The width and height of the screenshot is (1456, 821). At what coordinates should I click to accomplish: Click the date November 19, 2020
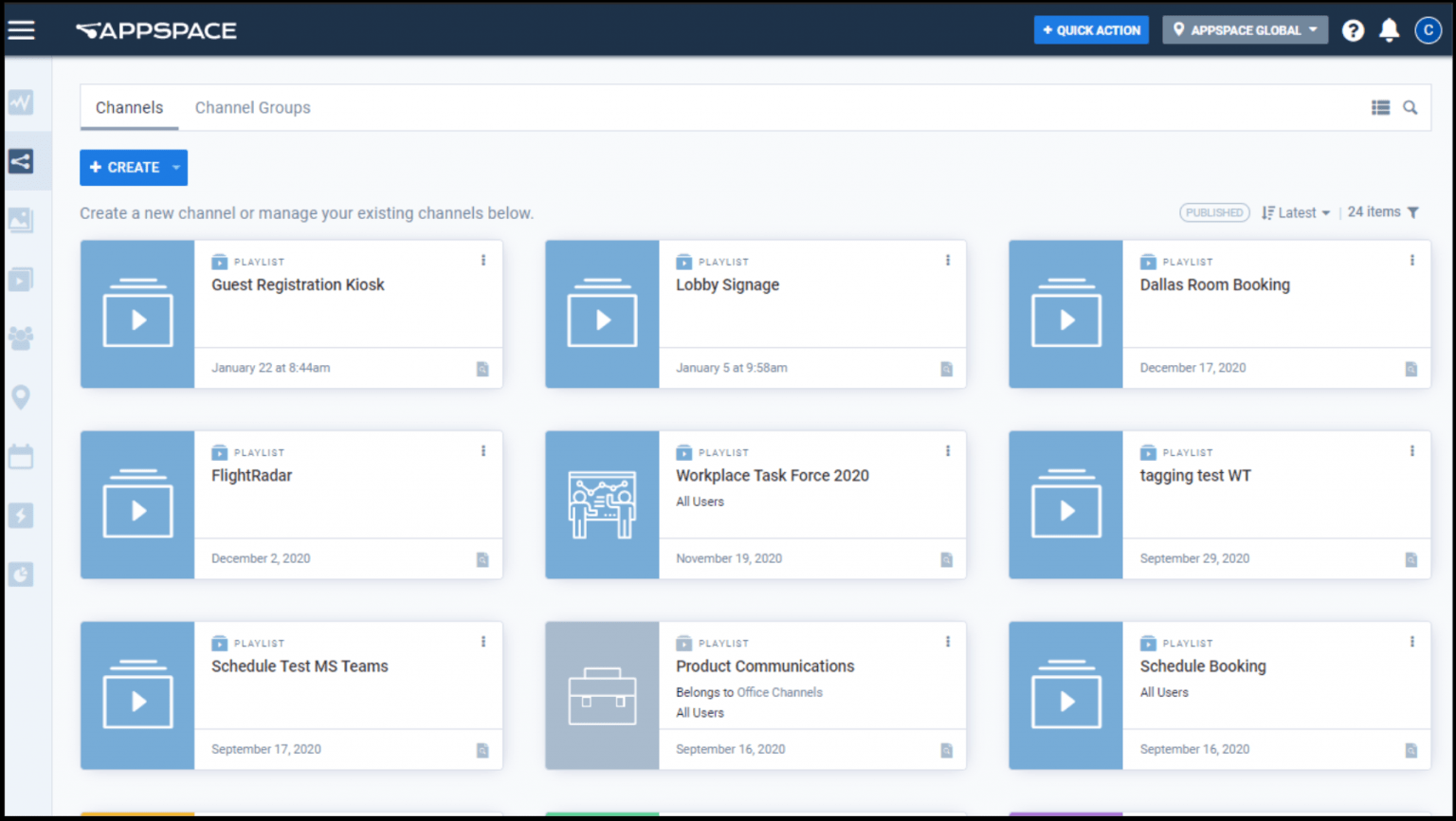click(x=729, y=558)
